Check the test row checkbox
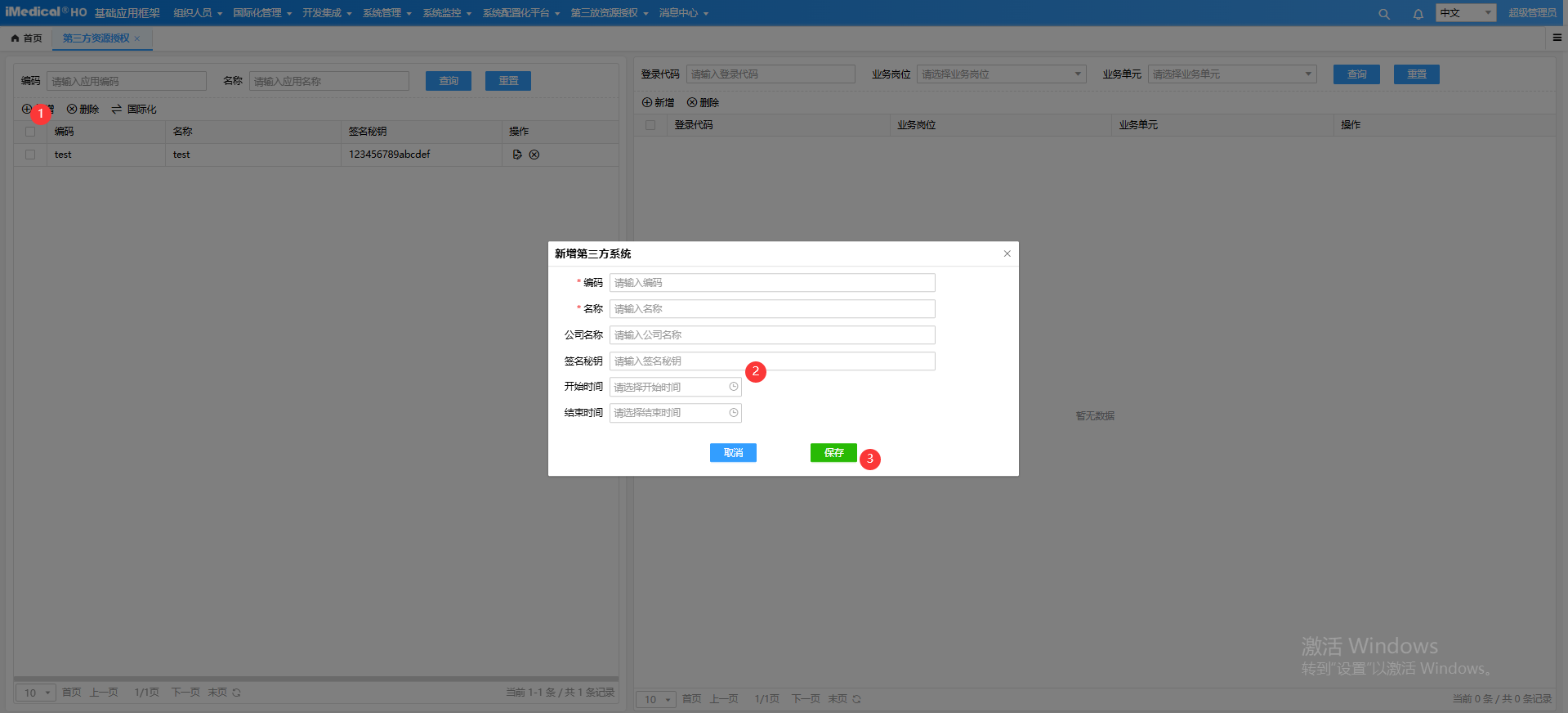This screenshot has height=713, width=1568. pyautogui.click(x=30, y=155)
